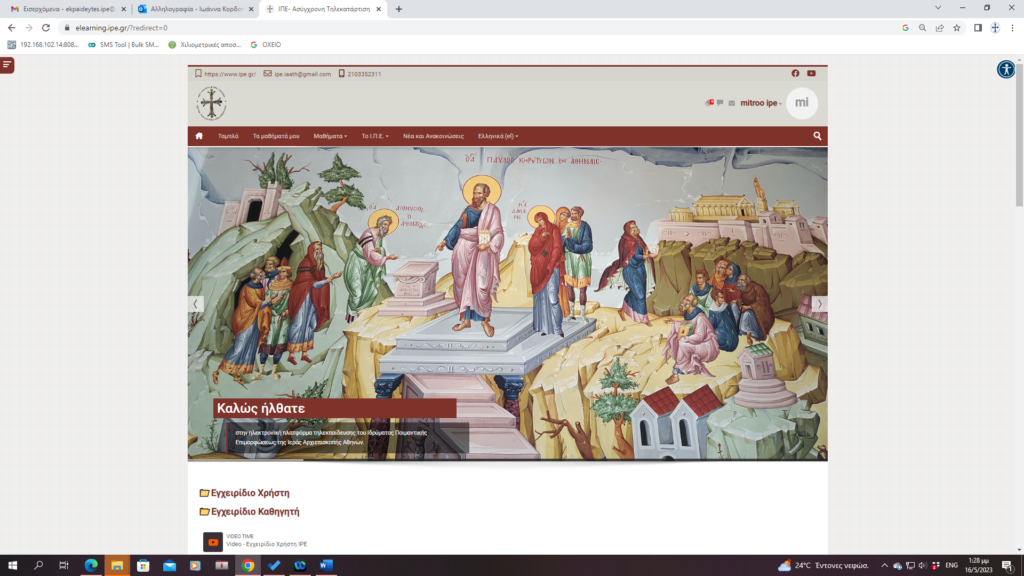Viewport: 1024px width, 576px height.
Task: Bookmark this page with the star icon
Action: click(957, 28)
